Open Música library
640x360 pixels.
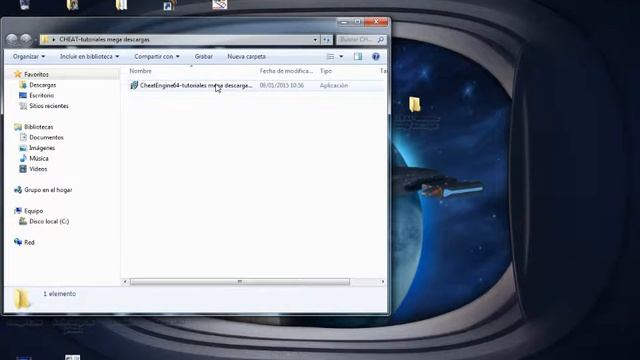[39, 158]
